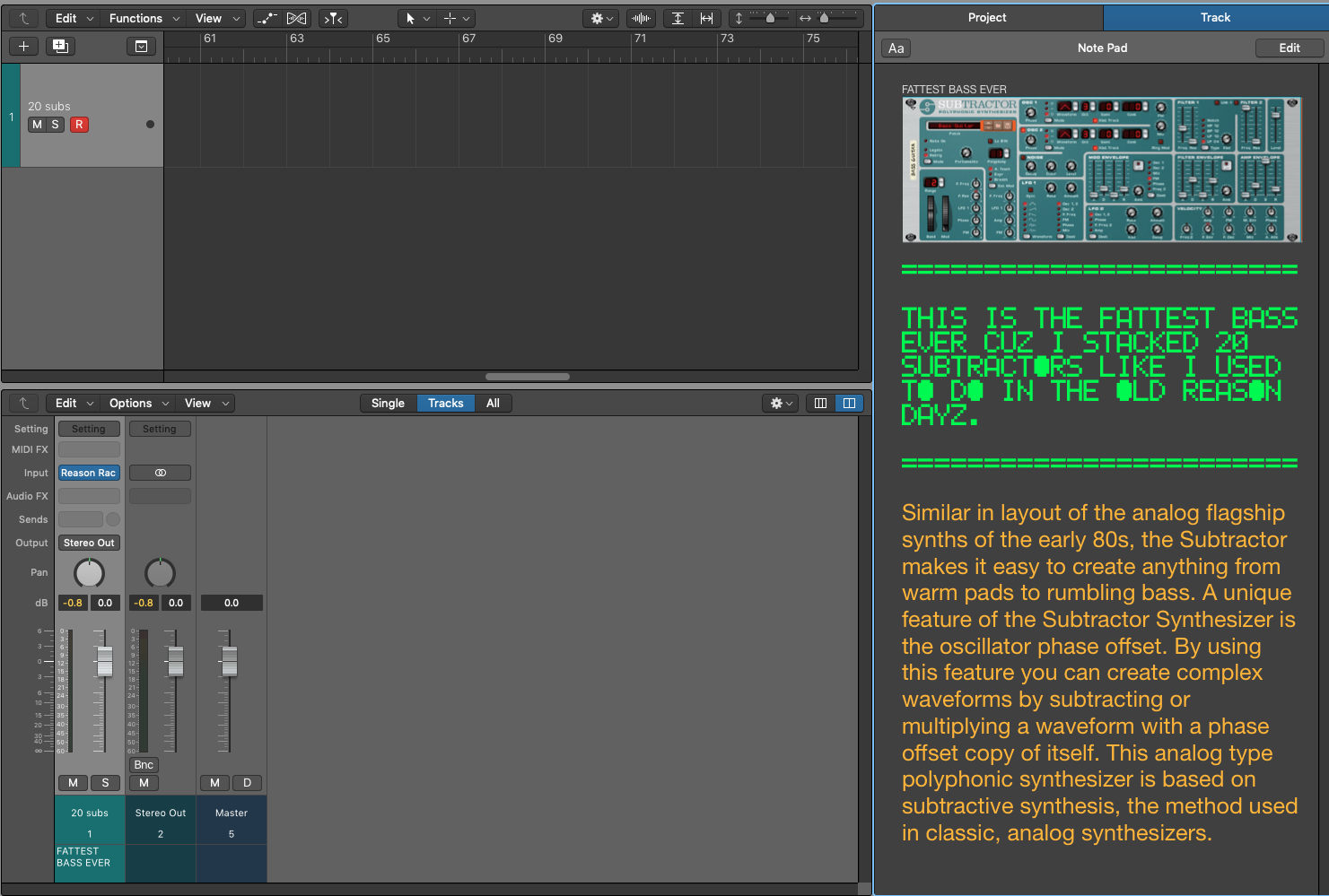Click the 20 subs pan knob
This screenshot has width=1329, height=896.
coord(89,572)
